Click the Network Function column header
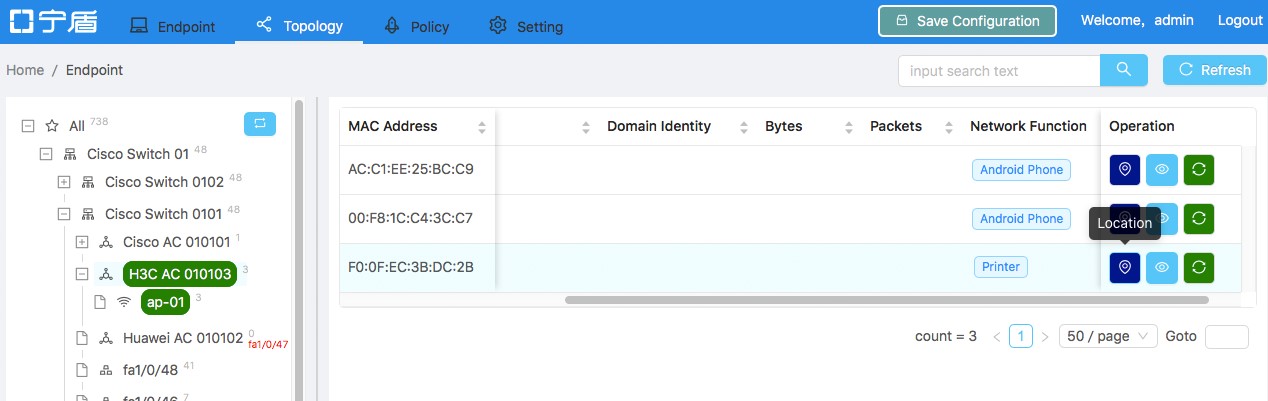Viewport: 1268px width, 401px height. [x=1028, y=126]
